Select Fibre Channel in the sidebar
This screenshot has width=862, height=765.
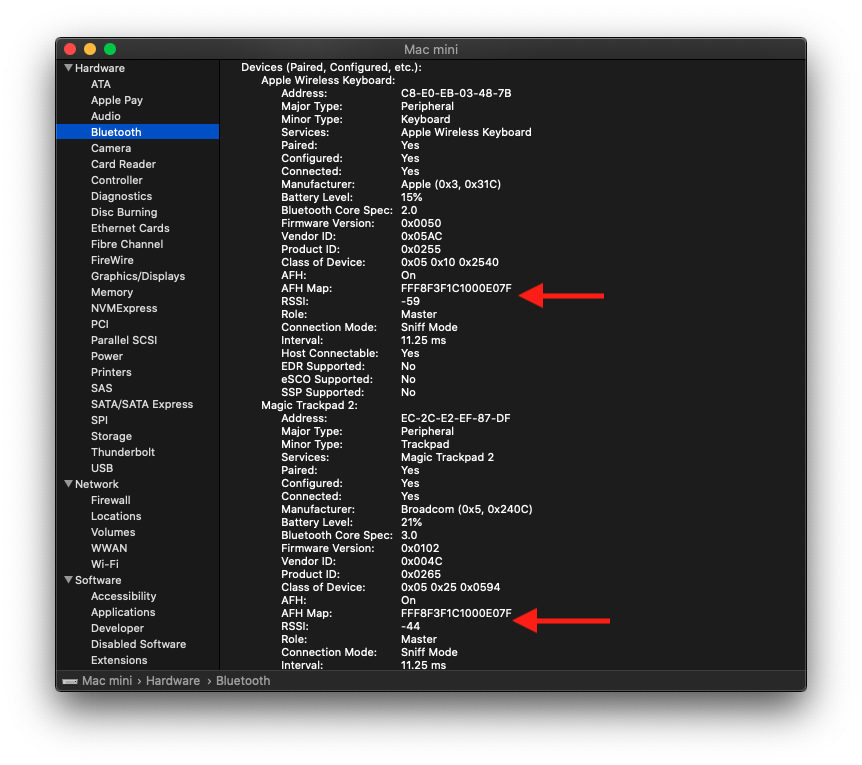127,244
